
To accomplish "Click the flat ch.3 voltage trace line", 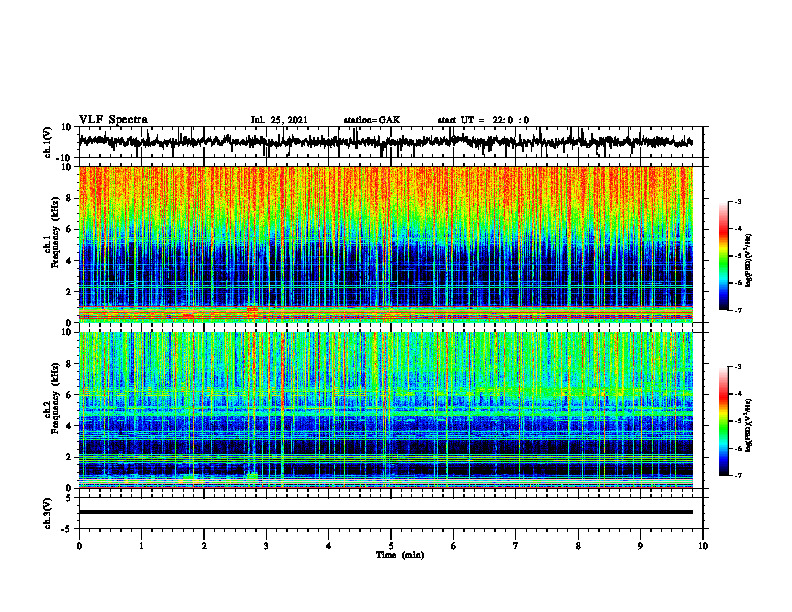I will 385,512.
